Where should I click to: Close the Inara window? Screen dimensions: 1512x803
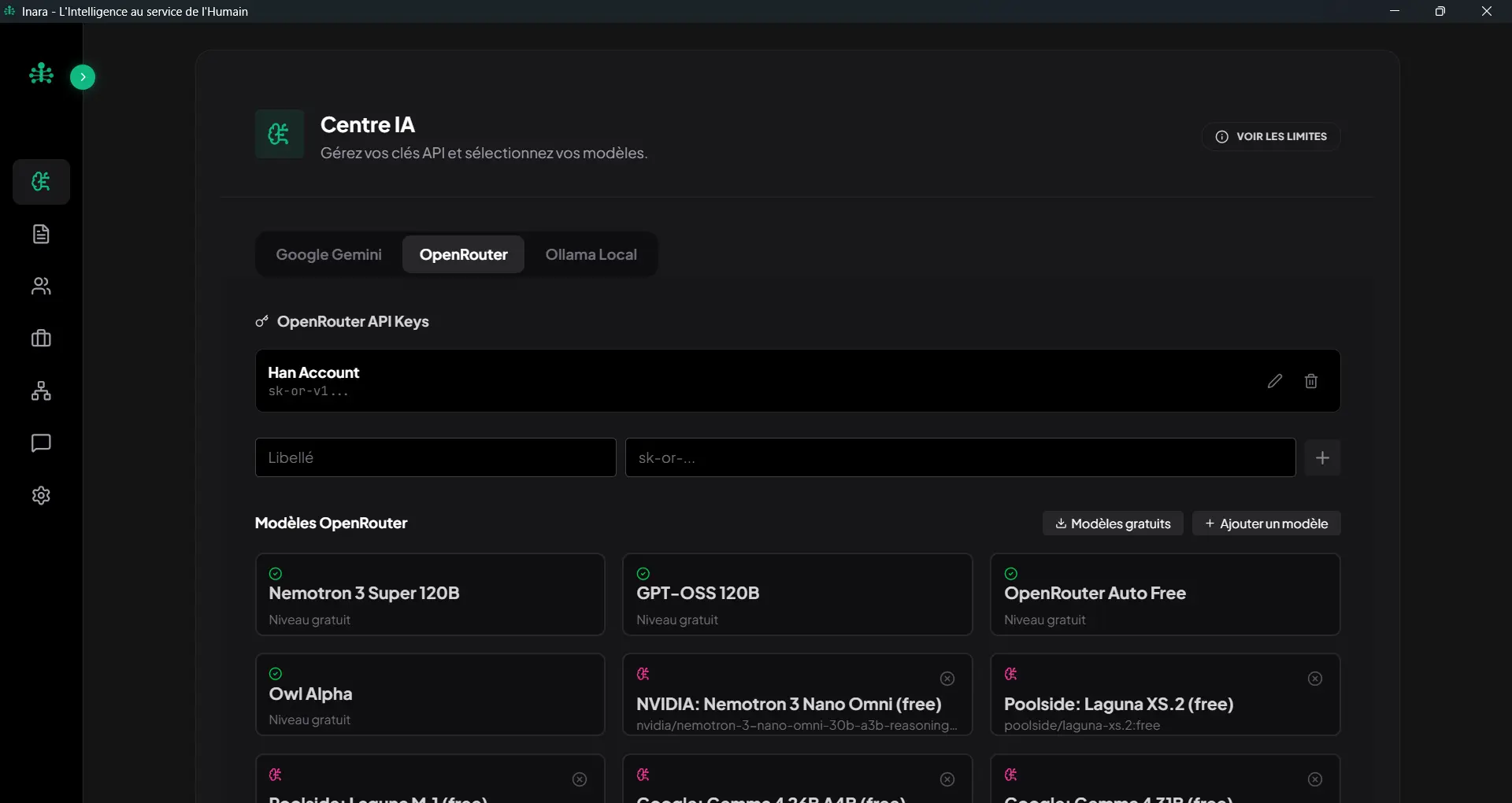1487,11
